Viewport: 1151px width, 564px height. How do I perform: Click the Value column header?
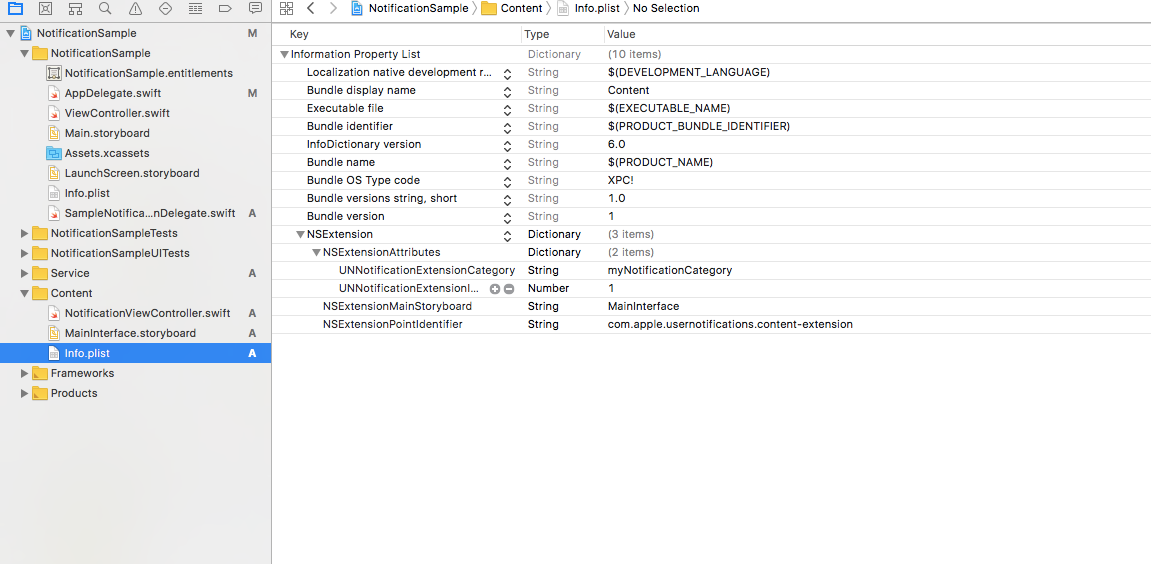(621, 35)
